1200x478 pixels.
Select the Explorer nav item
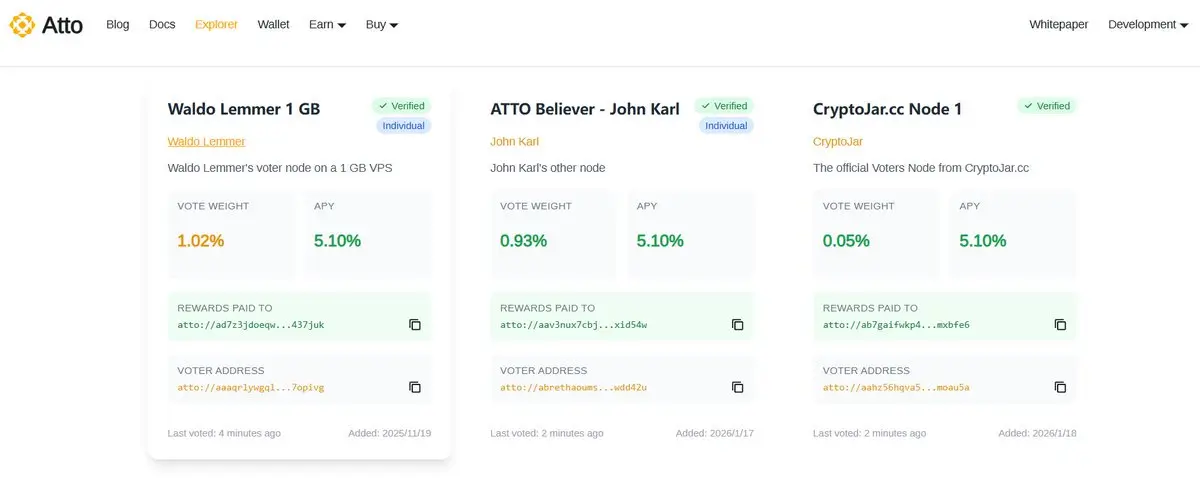click(x=216, y=24)
